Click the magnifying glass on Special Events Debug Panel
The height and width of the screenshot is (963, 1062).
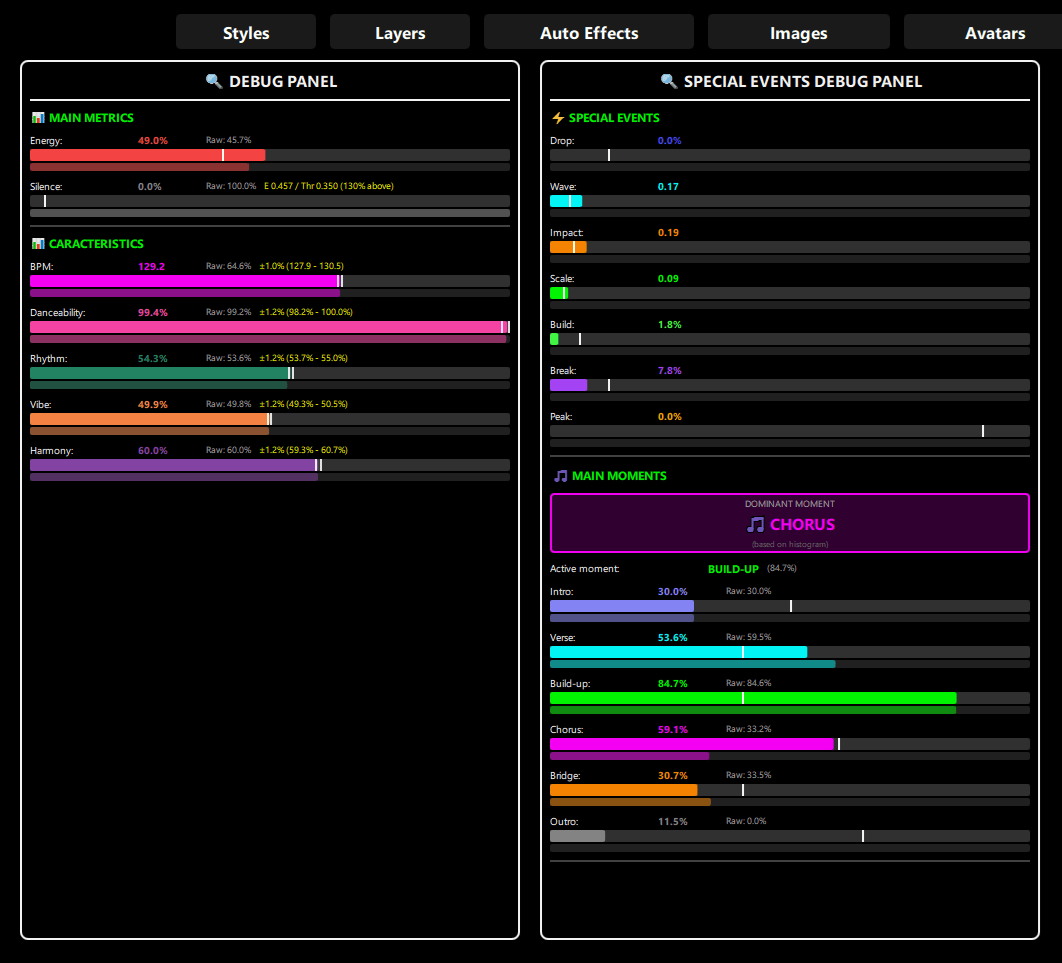pyautogui.click(x=668, y=81)
